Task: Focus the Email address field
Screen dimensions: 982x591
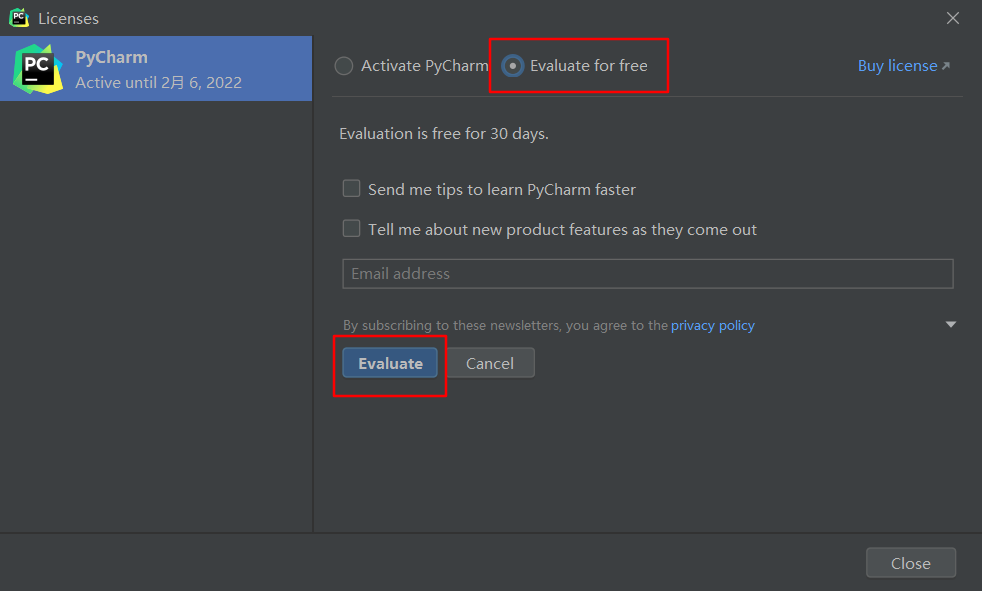Action: [x=648, y=274]
